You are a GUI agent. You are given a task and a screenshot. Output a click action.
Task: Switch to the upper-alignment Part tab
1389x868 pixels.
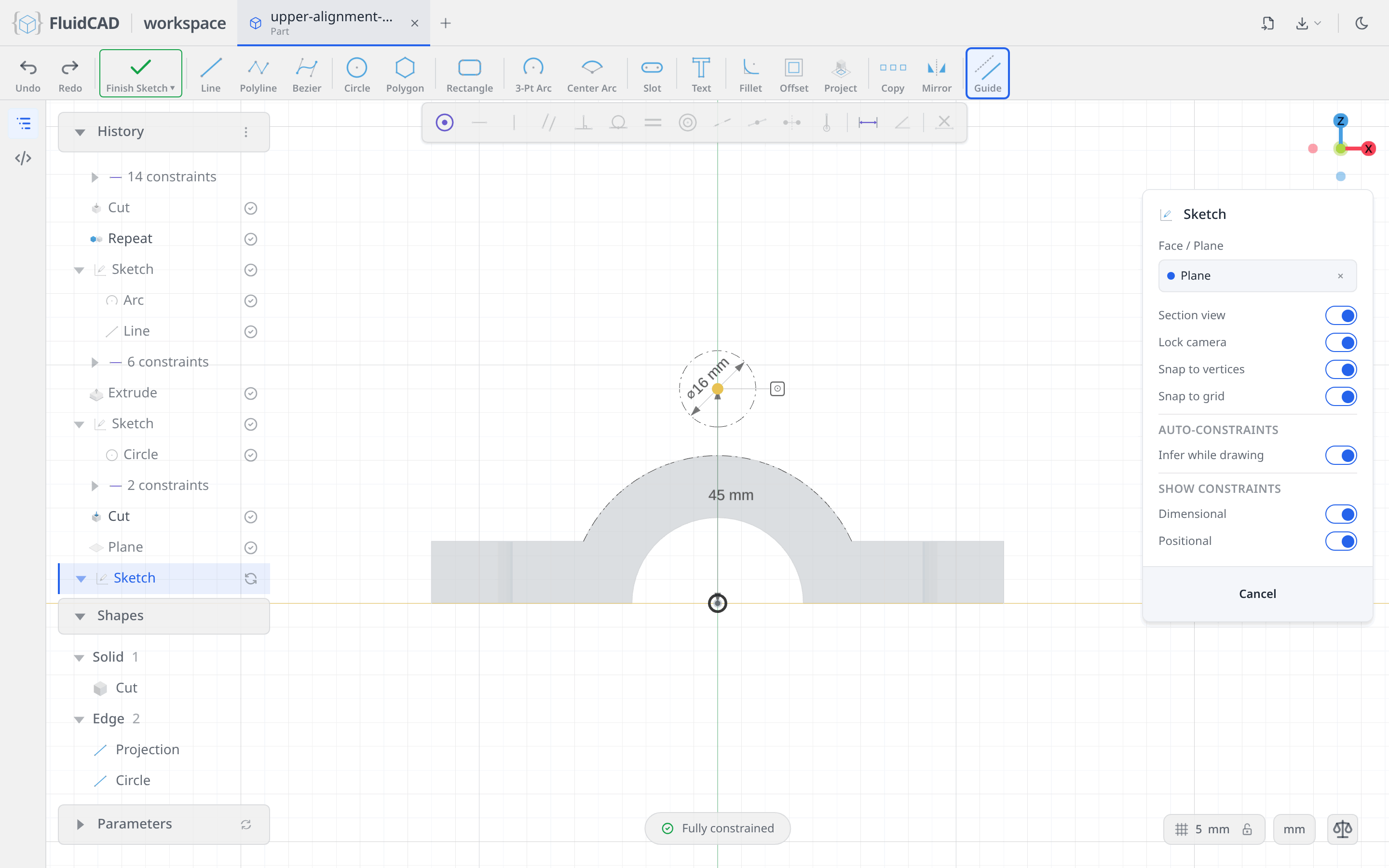tap(333, 23)
